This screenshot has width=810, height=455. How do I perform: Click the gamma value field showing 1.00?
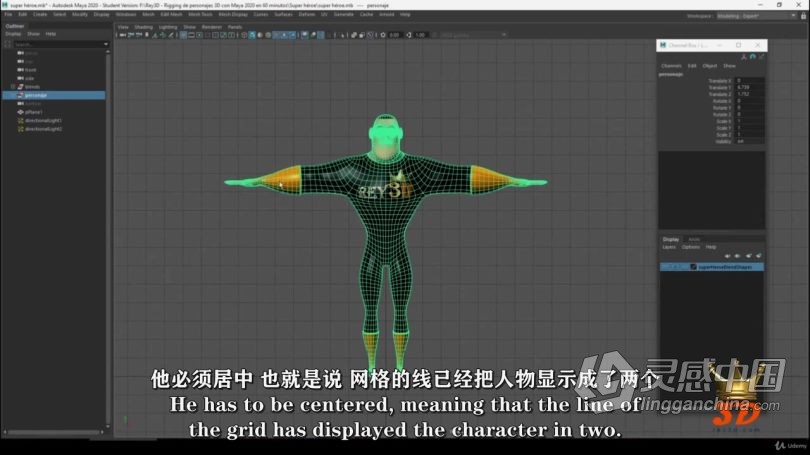tap(419, 35)
